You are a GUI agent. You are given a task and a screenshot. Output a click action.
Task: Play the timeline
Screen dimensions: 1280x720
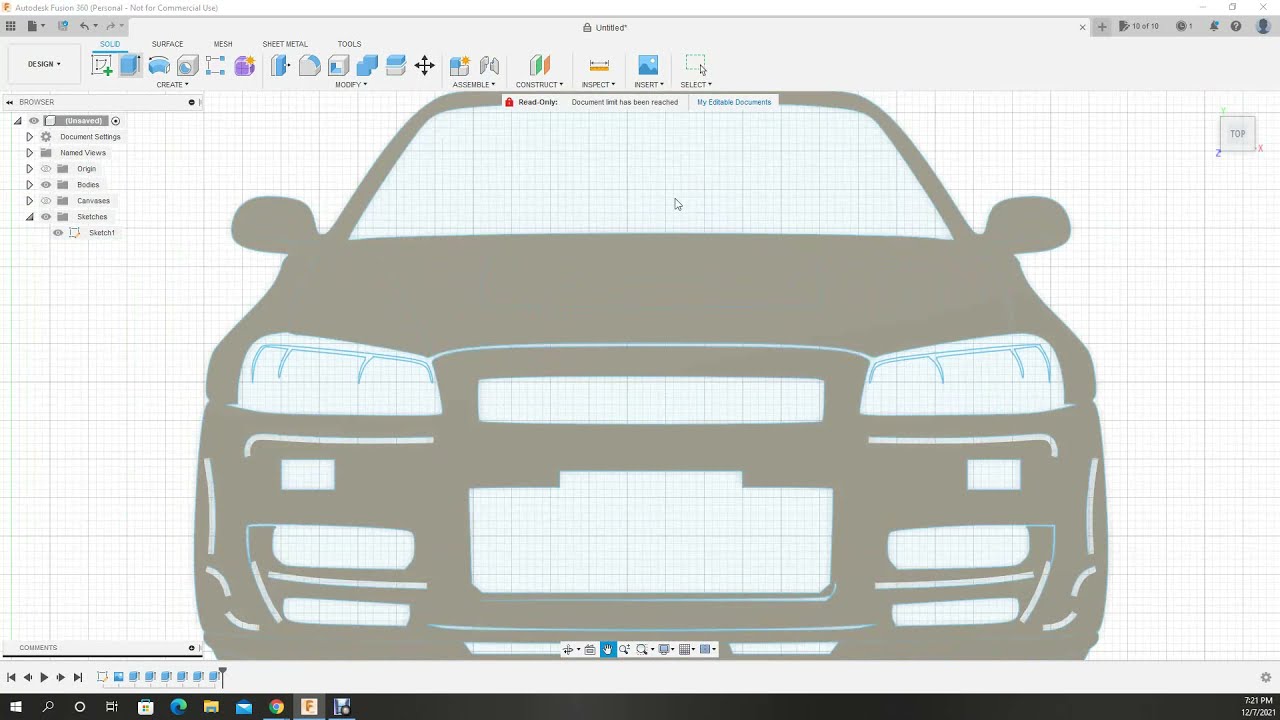point(44,677)
